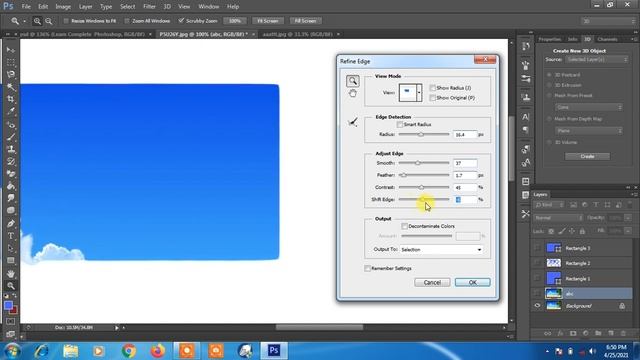Open the Image menu

[63, 7]
